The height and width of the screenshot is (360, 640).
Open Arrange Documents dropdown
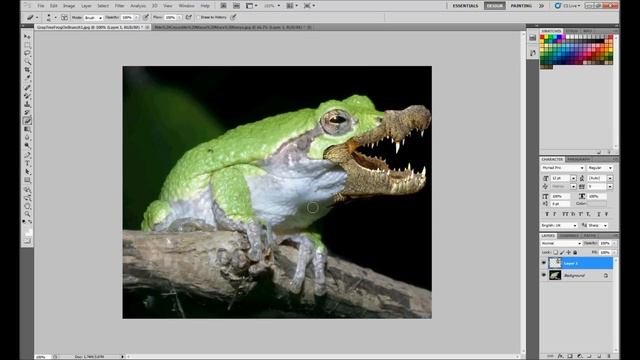coord(292,6)
